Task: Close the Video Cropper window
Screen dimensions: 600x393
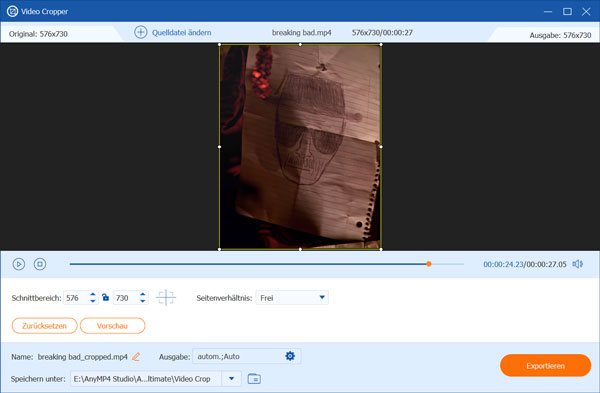Action: click(x=586, y=11)
